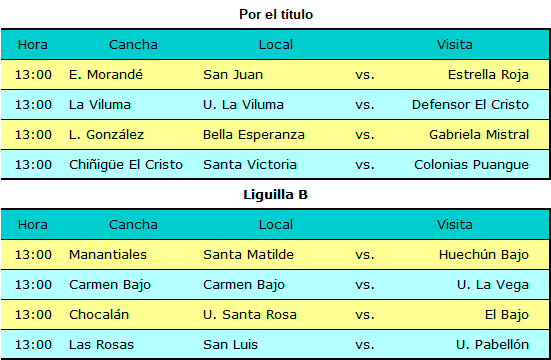This screenshot has width=551, height=360.
Task: Select Defensor El Cristo team
Action: click(x=470, y=104)
